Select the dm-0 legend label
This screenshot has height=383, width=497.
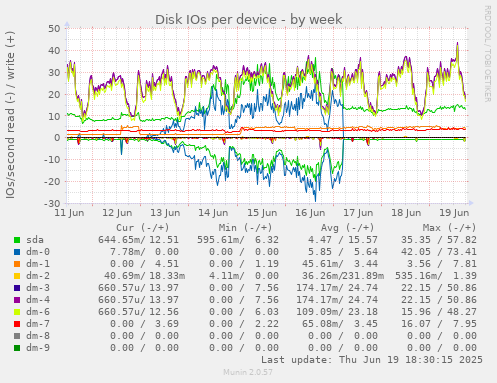click(x=38, y=252)
